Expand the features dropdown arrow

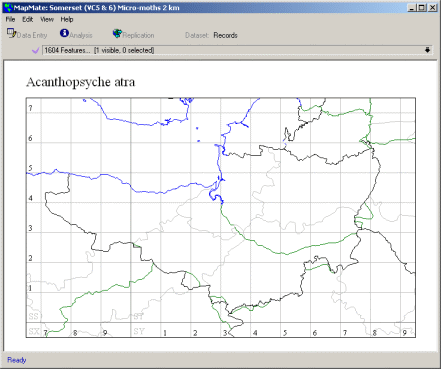click(x=427, y=50)
